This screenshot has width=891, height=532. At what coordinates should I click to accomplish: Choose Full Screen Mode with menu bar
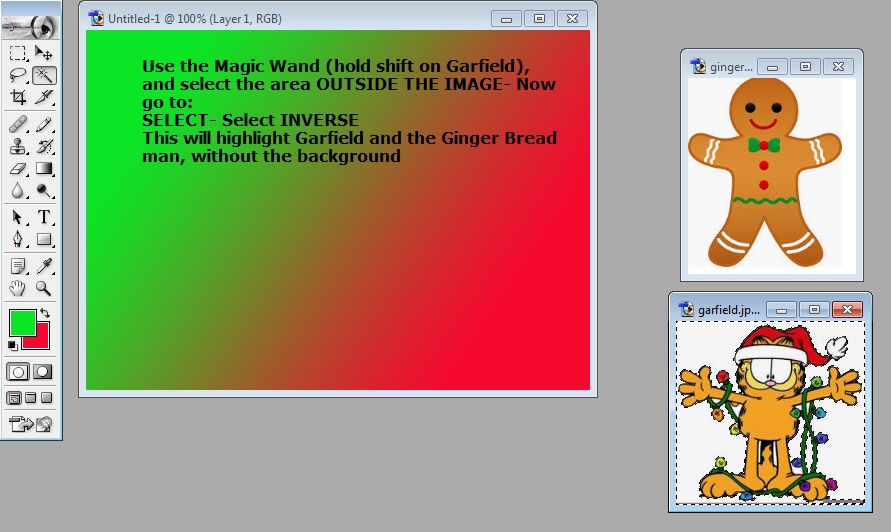[31, 398]
